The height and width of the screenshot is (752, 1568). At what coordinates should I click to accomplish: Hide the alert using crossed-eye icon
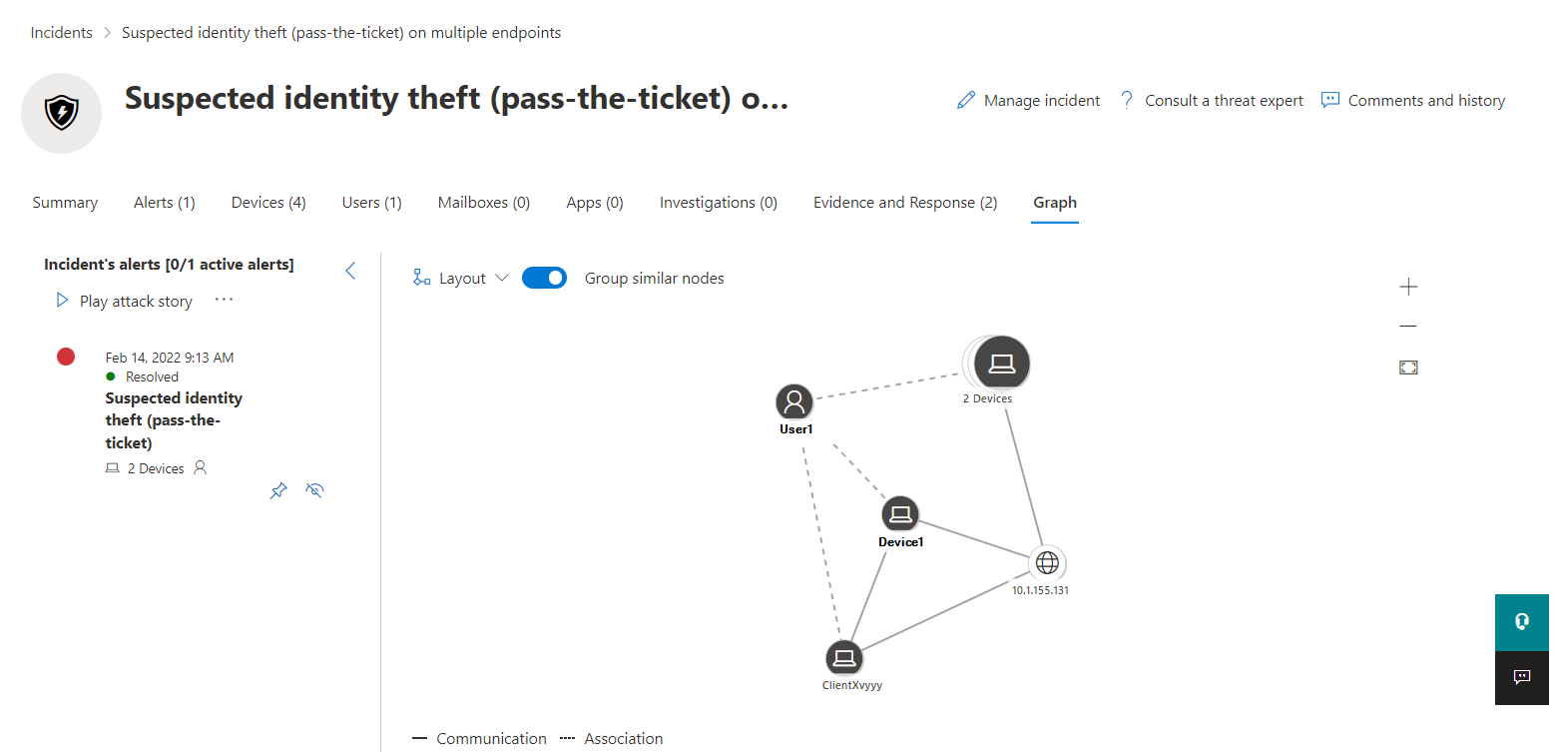click(x=314, y=490)
